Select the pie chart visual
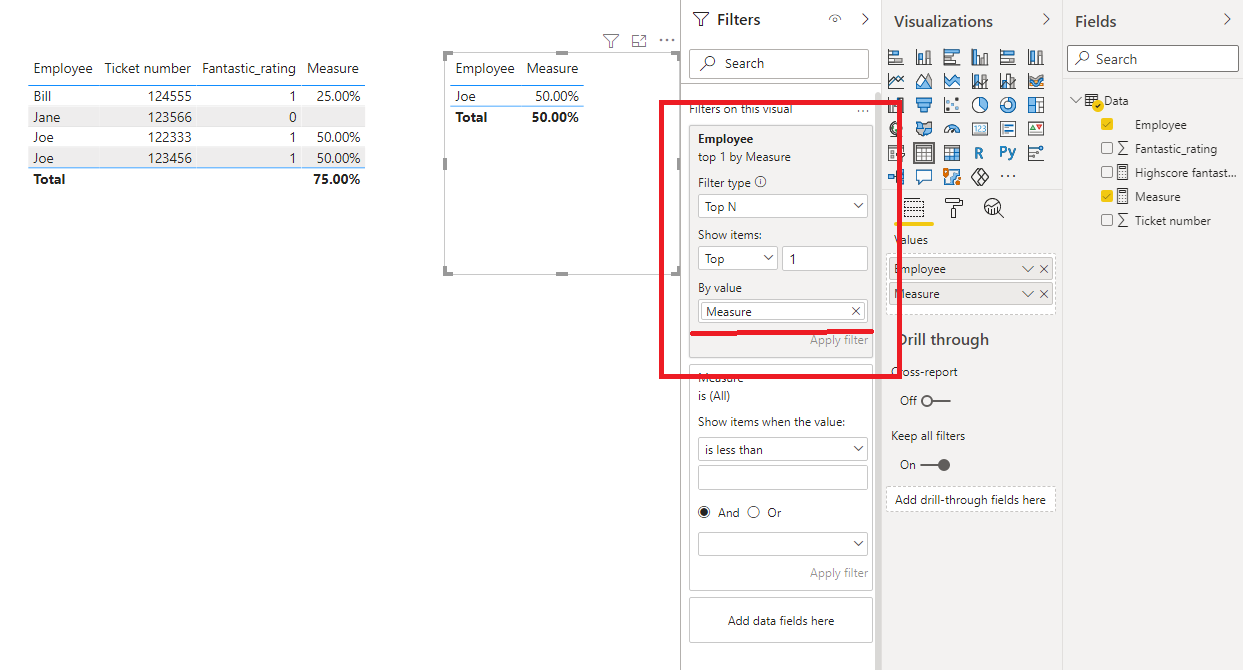The width and height of the screenshot is (1243, 670). (980, 105)
